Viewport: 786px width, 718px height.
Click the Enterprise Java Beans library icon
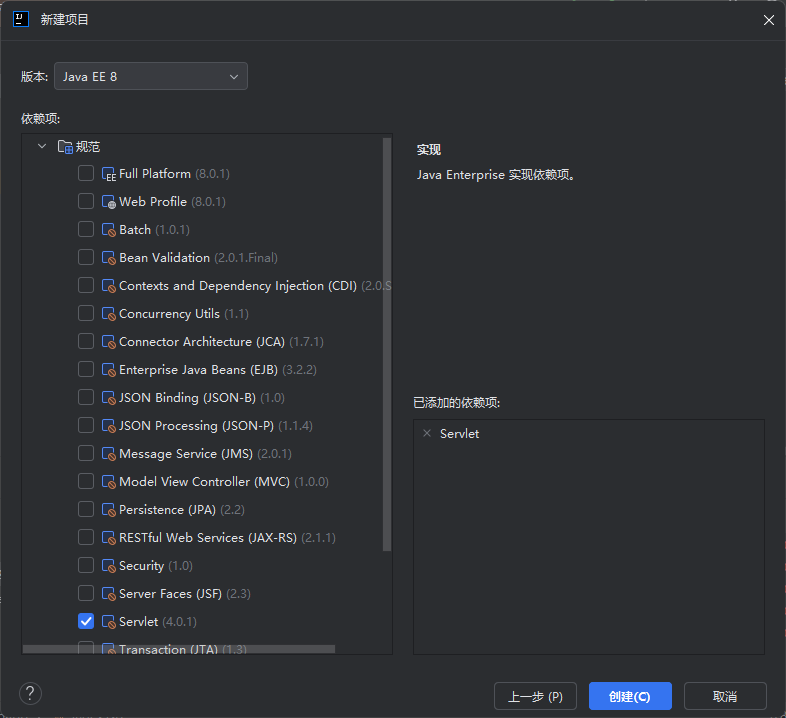click(109, 370)
